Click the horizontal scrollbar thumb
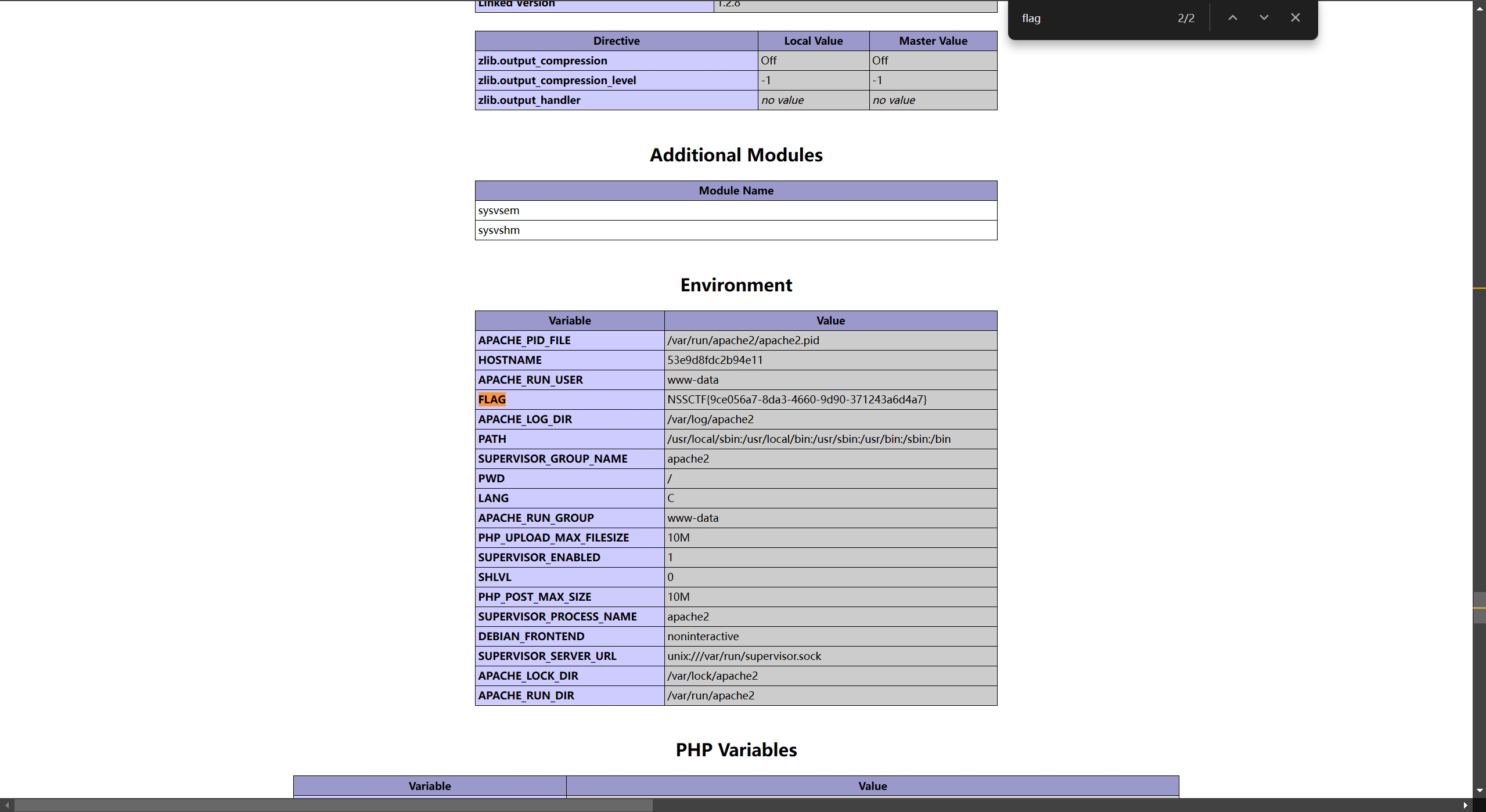Image resolution: width=1486 pixels, height=812 pixels. click(333, 805)
